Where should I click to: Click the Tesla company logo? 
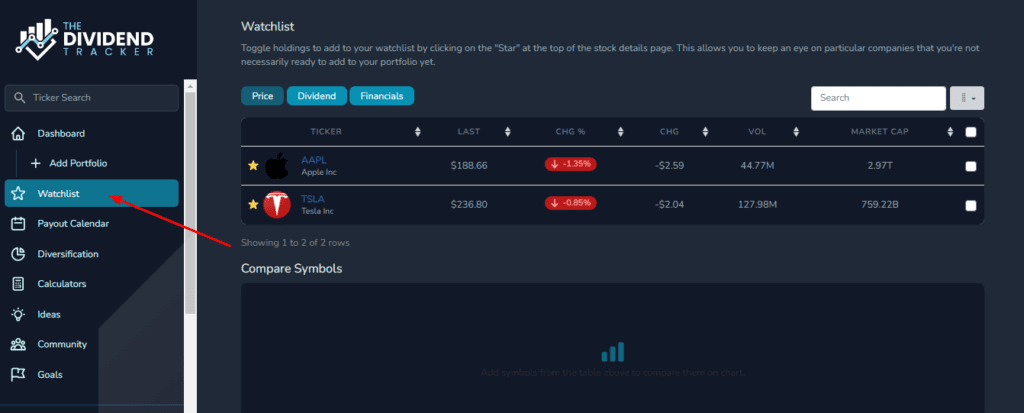click(277, 205)
